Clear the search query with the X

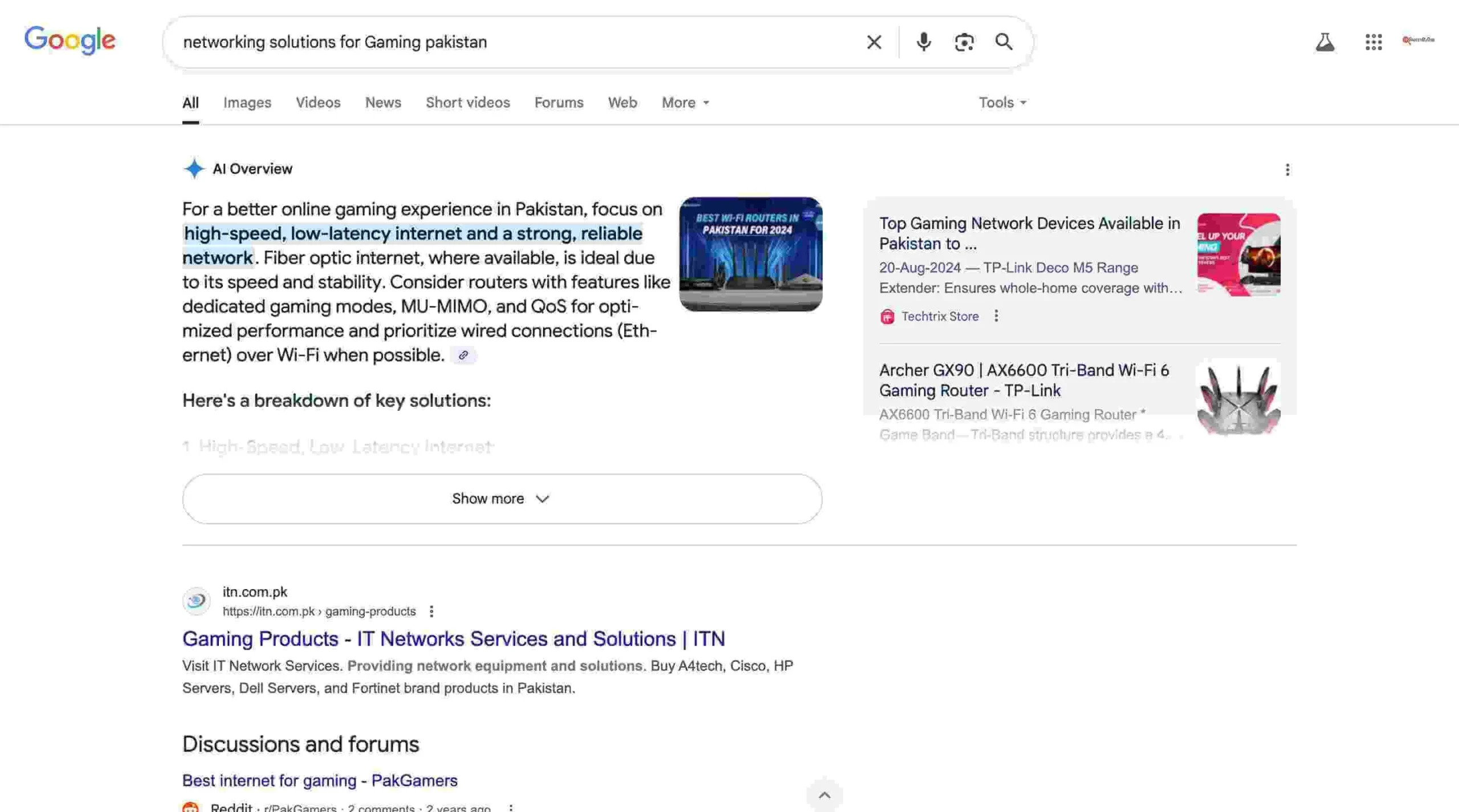[x=873, y=42]
